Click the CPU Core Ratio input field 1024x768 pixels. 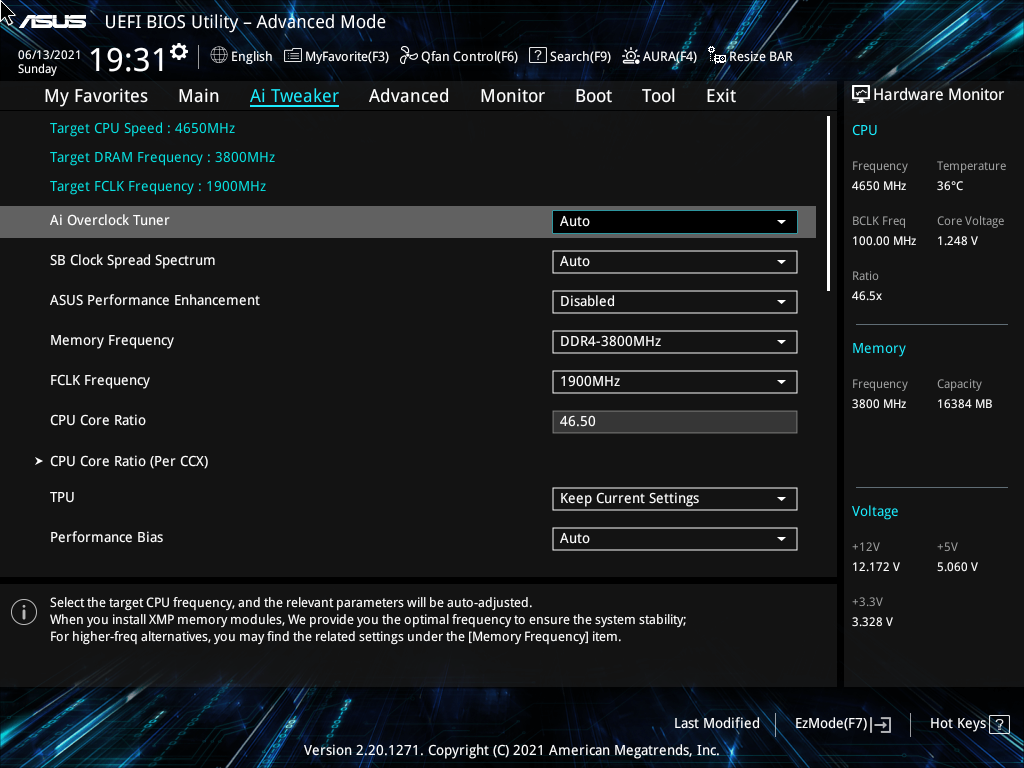click(x=675, y=422)
